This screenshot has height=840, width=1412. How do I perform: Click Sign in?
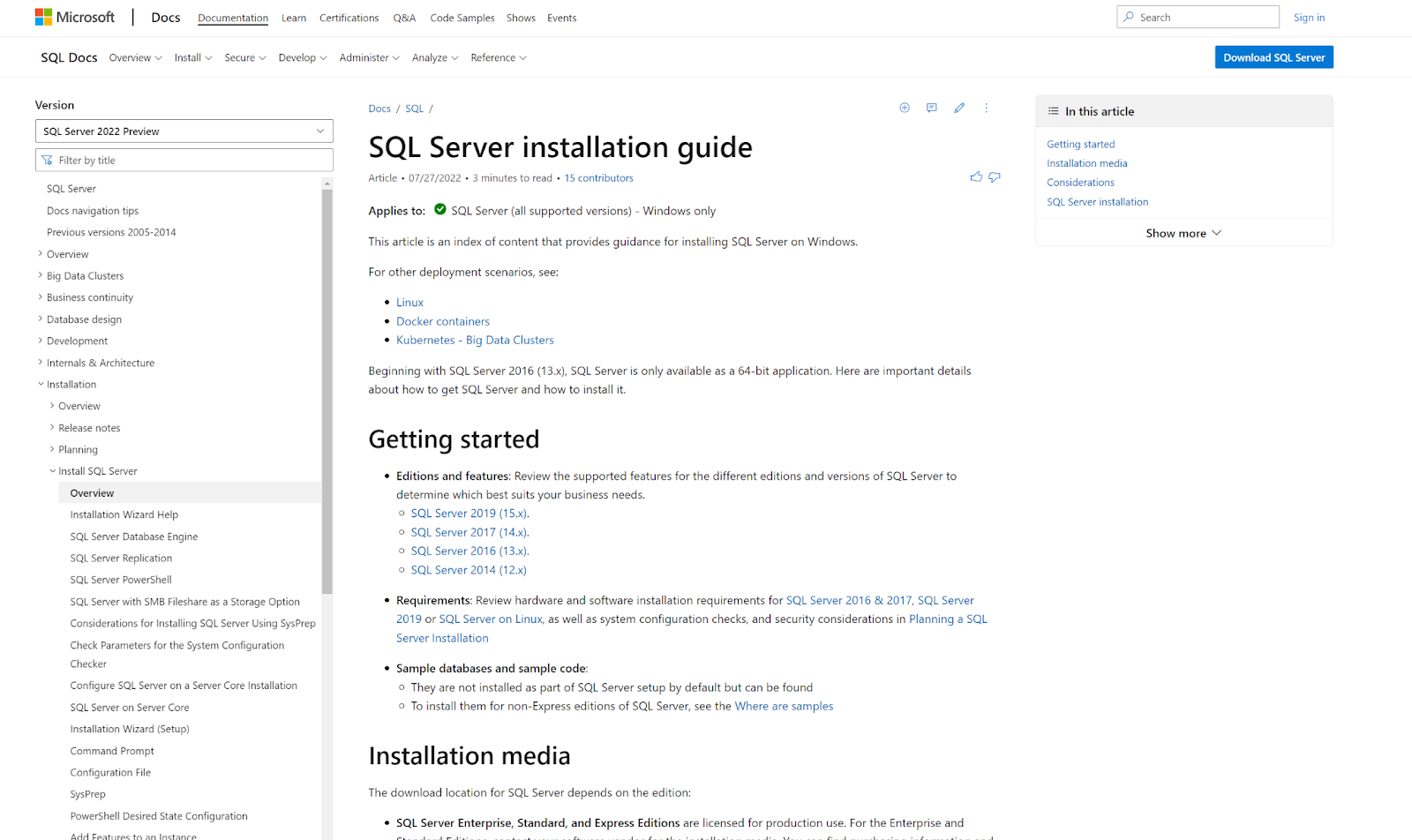[x=1309, y=17]
